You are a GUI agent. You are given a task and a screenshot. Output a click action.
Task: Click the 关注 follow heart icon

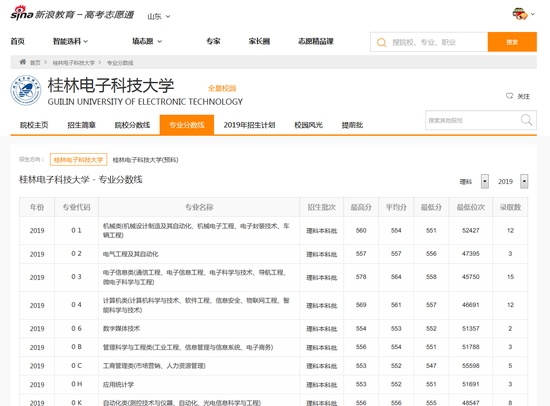coord(509,96)
